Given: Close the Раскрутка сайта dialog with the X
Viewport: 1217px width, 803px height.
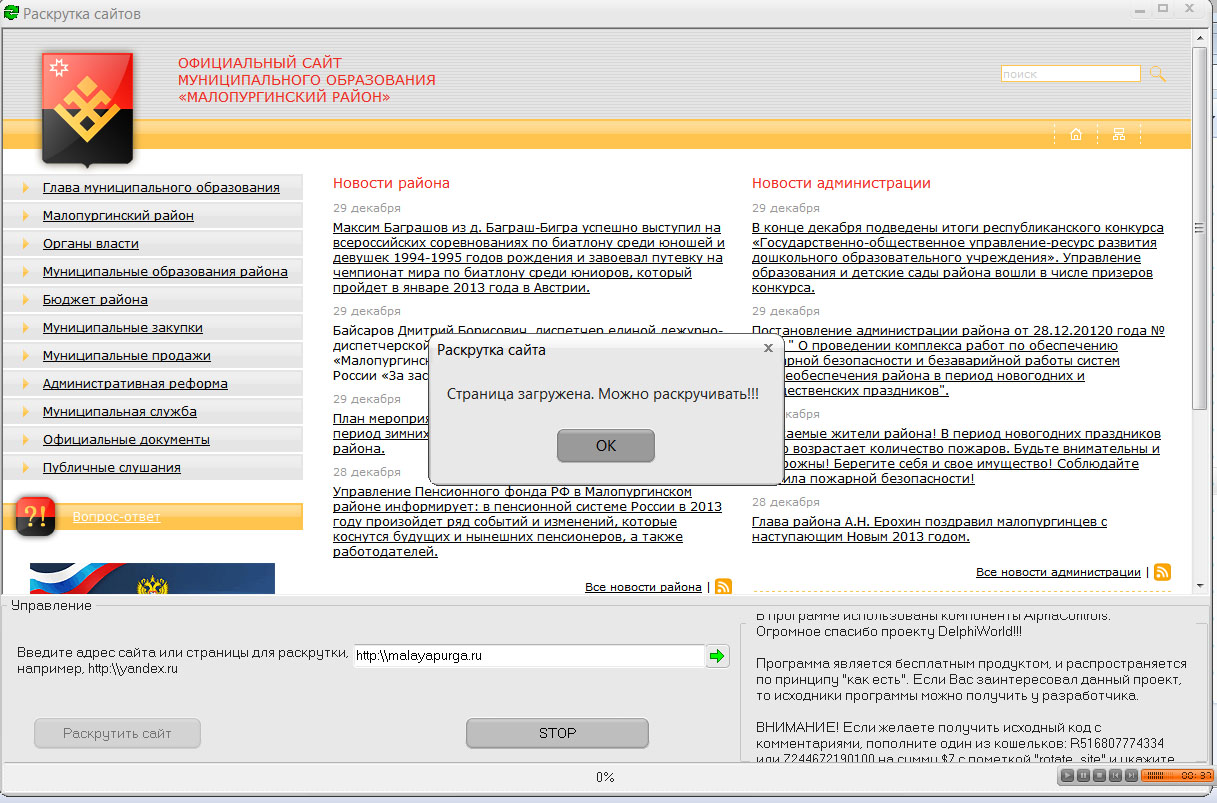Looking at the screenshot, I should tap(768, 348).
